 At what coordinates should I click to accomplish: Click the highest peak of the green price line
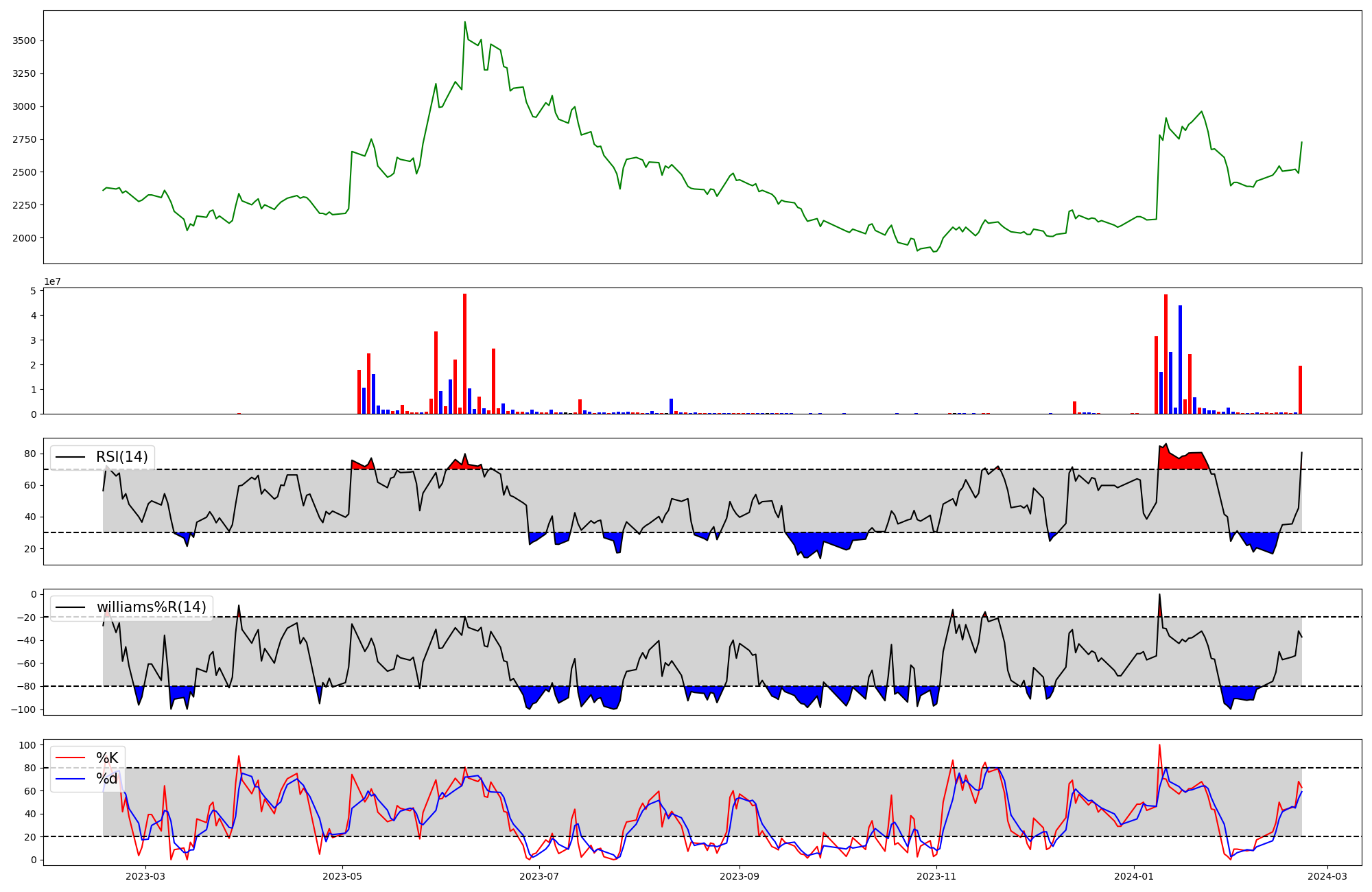coord(464,23)
